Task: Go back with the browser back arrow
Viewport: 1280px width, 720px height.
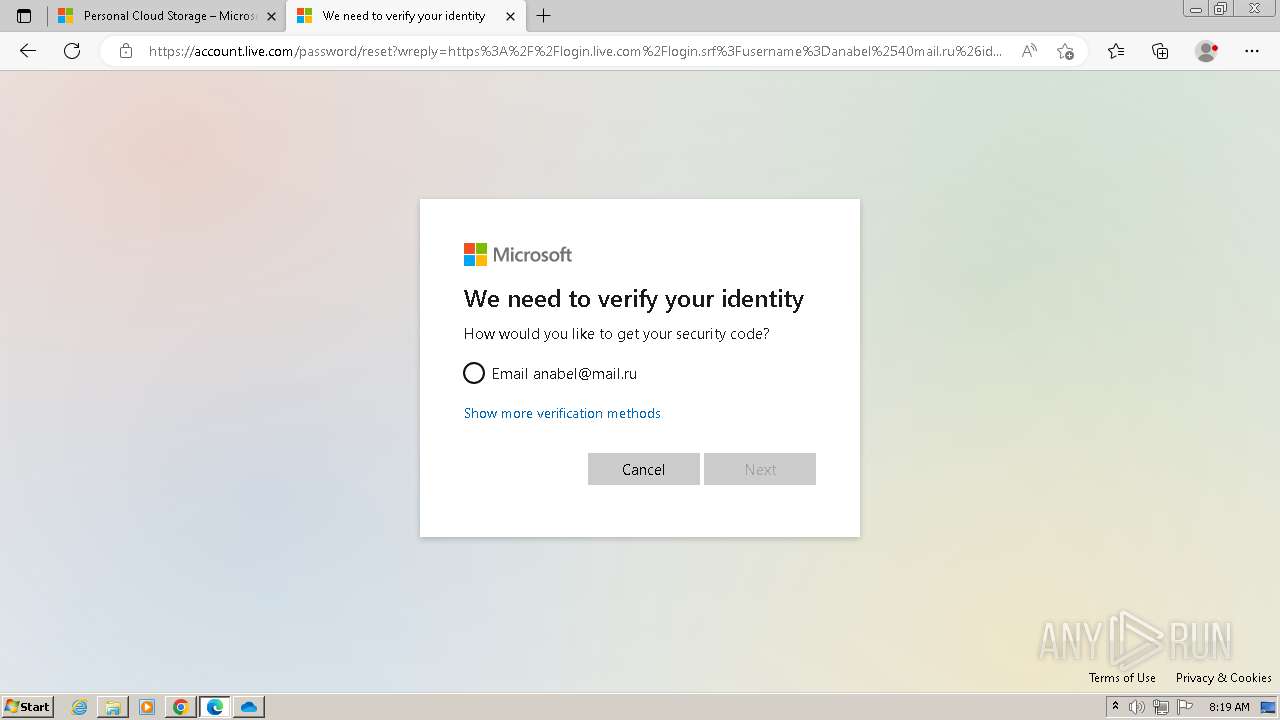Action: click(x=28, y=51)
